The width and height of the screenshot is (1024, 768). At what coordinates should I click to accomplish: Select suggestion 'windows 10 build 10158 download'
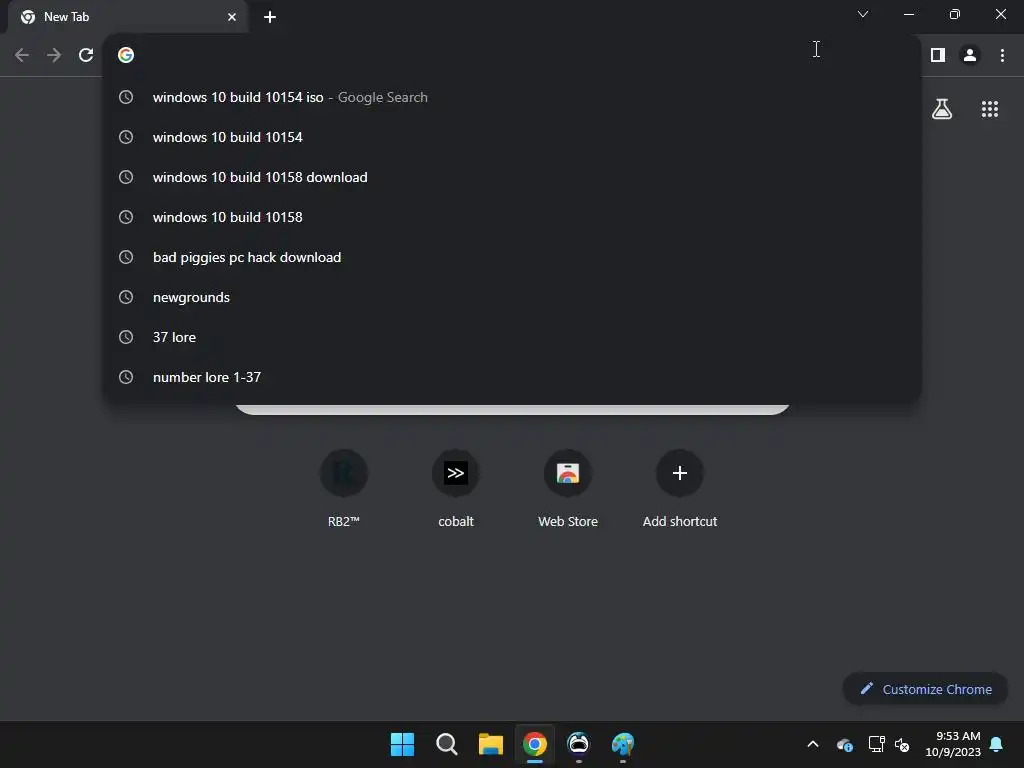513,177
